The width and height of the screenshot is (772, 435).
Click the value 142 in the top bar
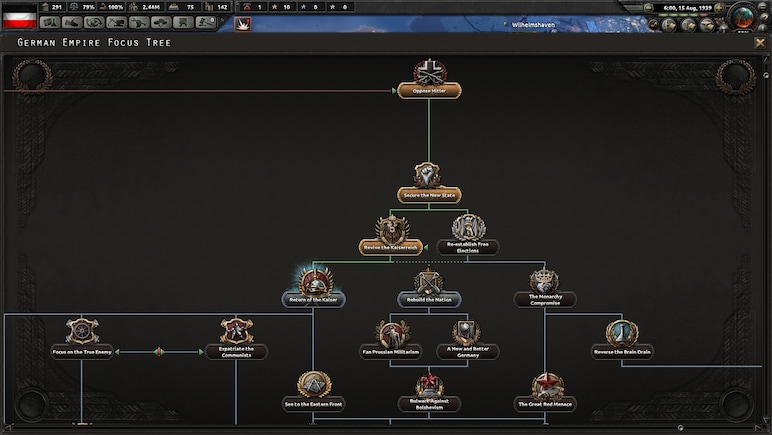pyautogui.click(x=222, y=7)
